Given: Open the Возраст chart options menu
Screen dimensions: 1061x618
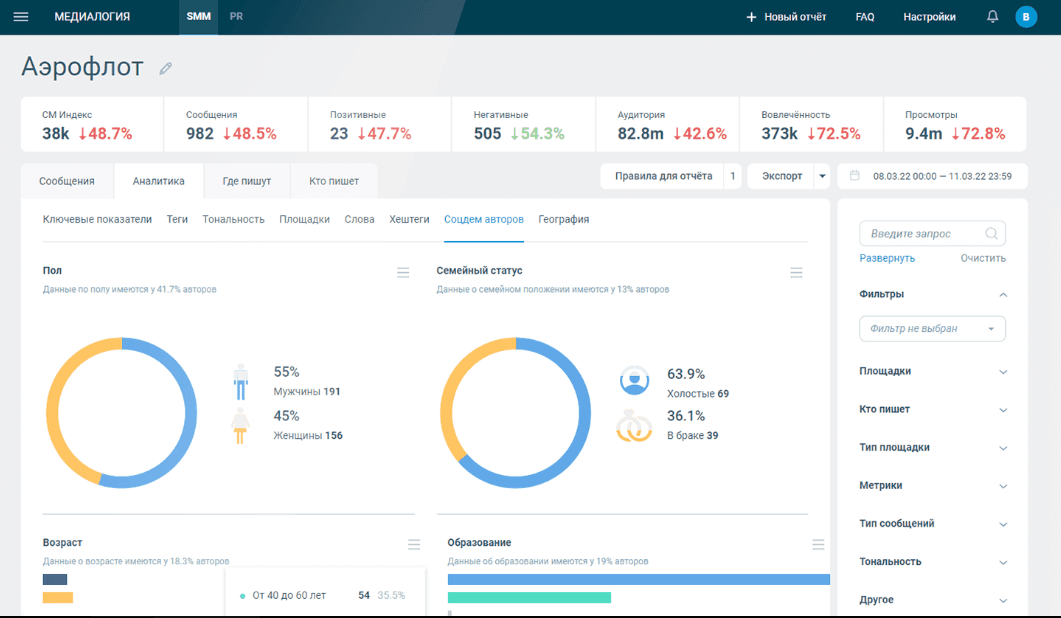Looking at the screenshot, I should (414, 544).
